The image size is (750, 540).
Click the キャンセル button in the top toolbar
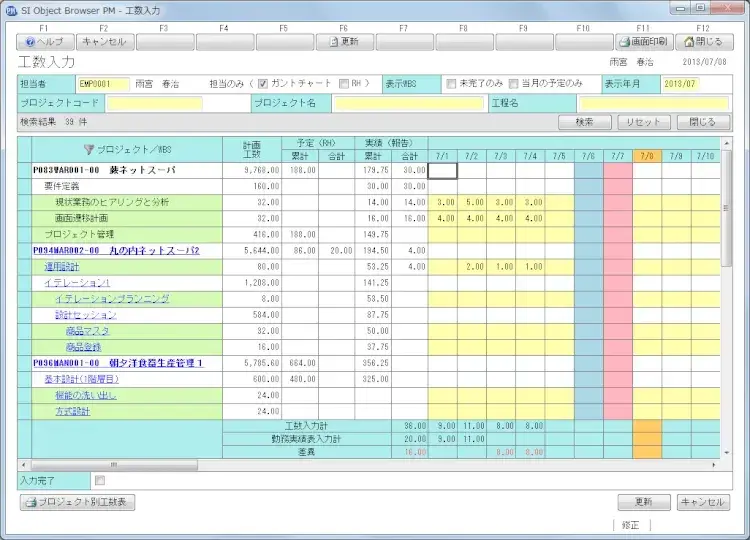tap(104, 42)
